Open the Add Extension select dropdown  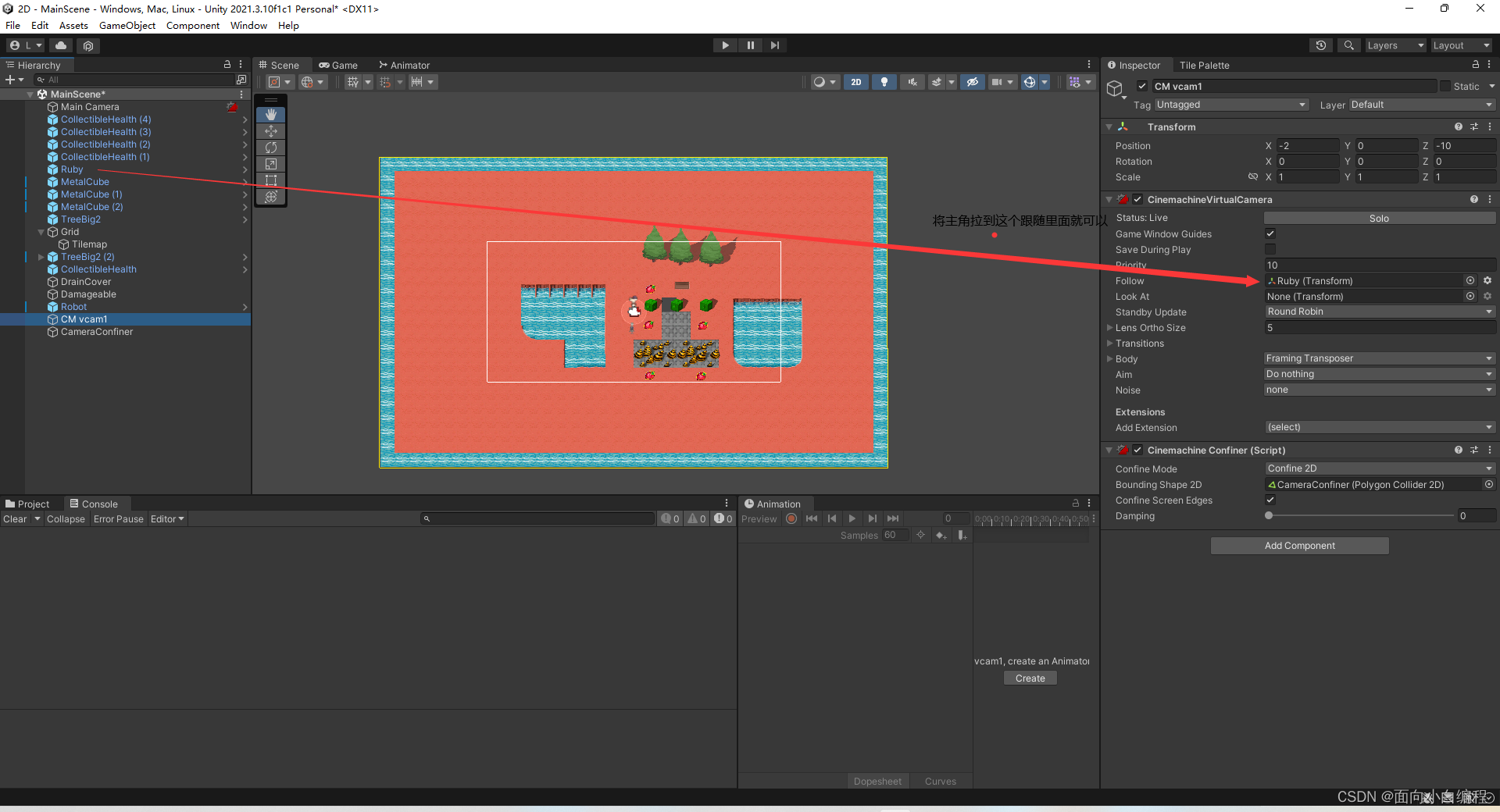[x=1380, y=427]
